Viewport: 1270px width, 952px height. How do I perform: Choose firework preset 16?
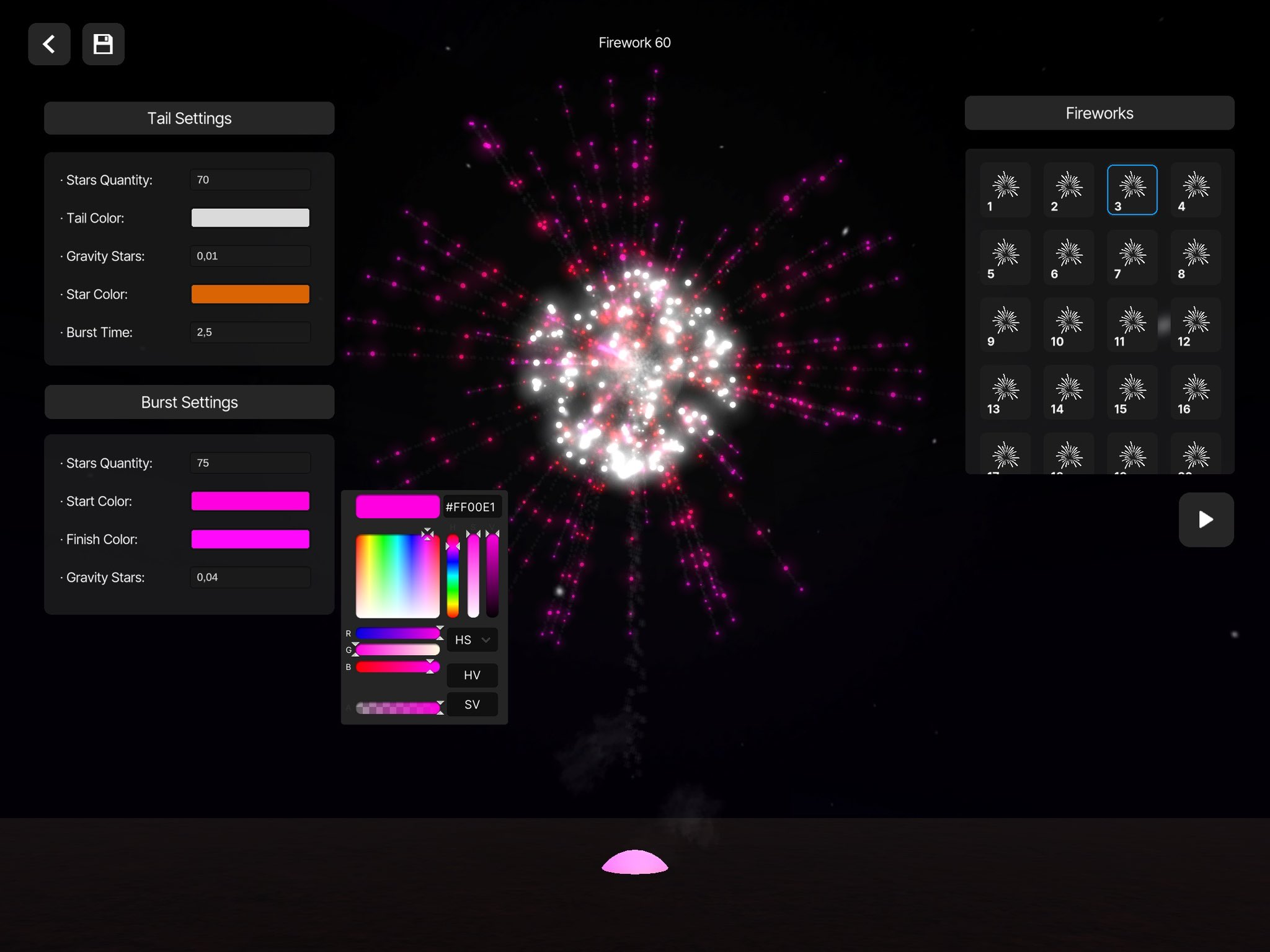click(x=1194, y=390)
